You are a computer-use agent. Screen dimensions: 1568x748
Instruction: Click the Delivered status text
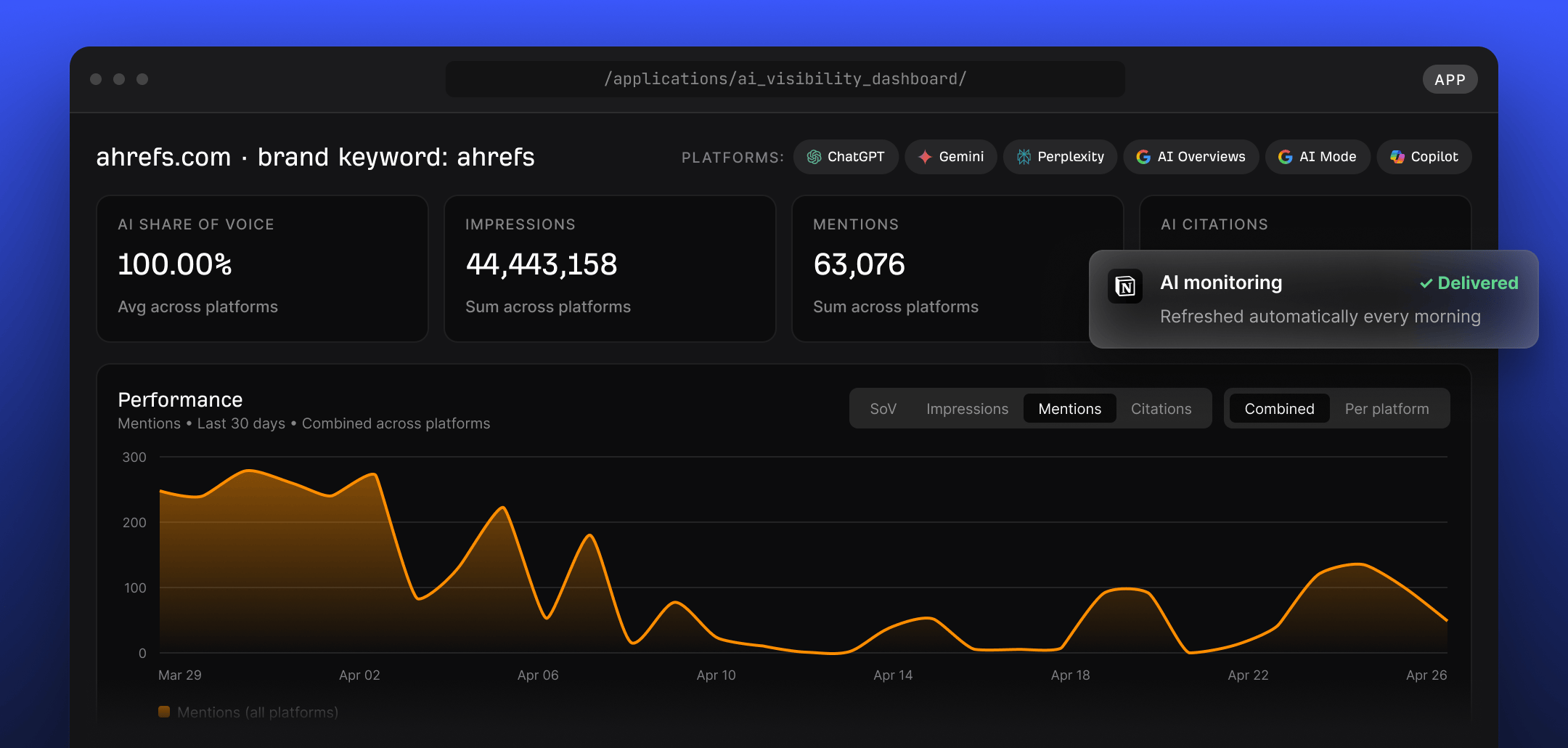[x=1478, y=283]
